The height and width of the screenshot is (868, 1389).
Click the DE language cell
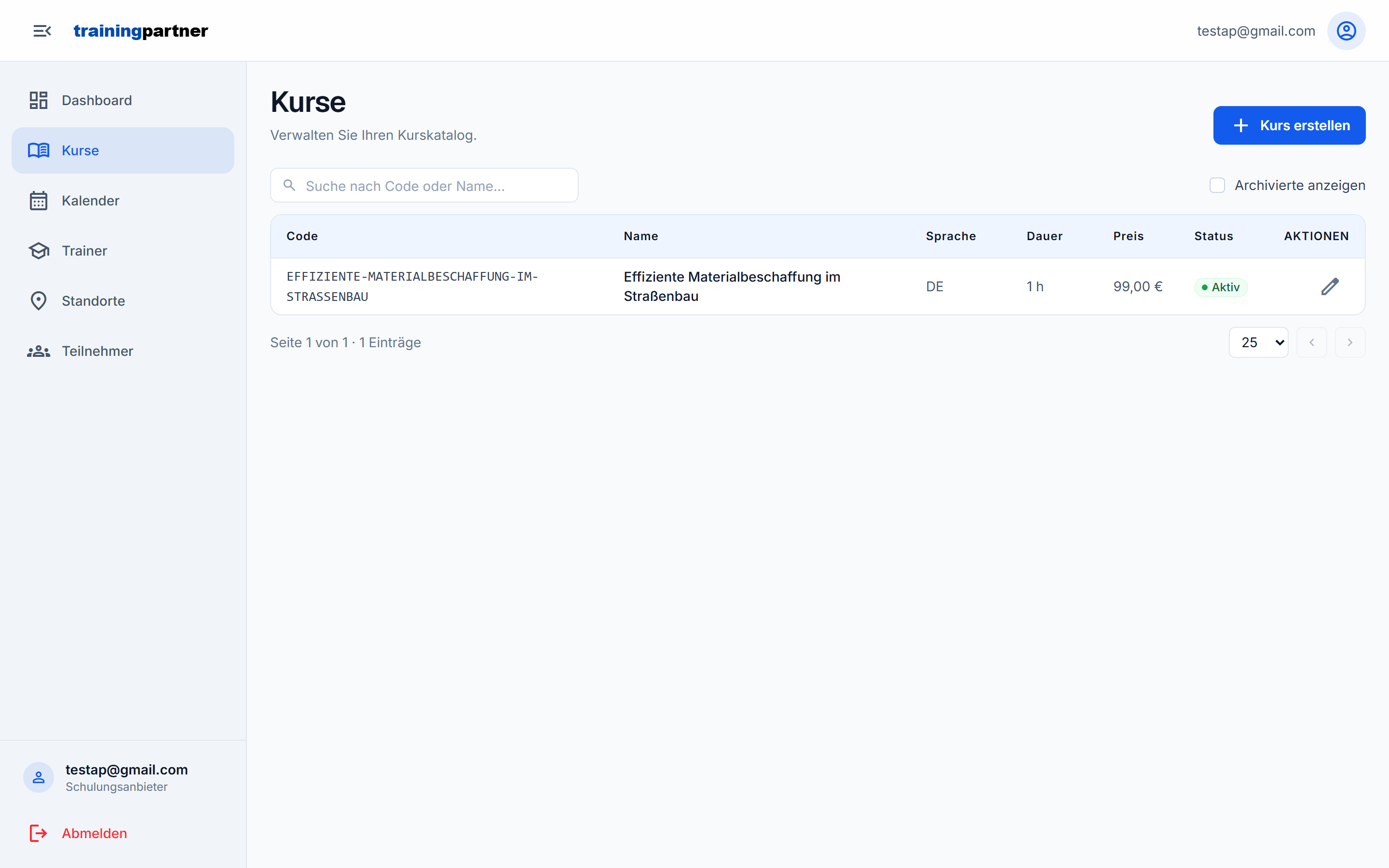[x=934, y=286]
